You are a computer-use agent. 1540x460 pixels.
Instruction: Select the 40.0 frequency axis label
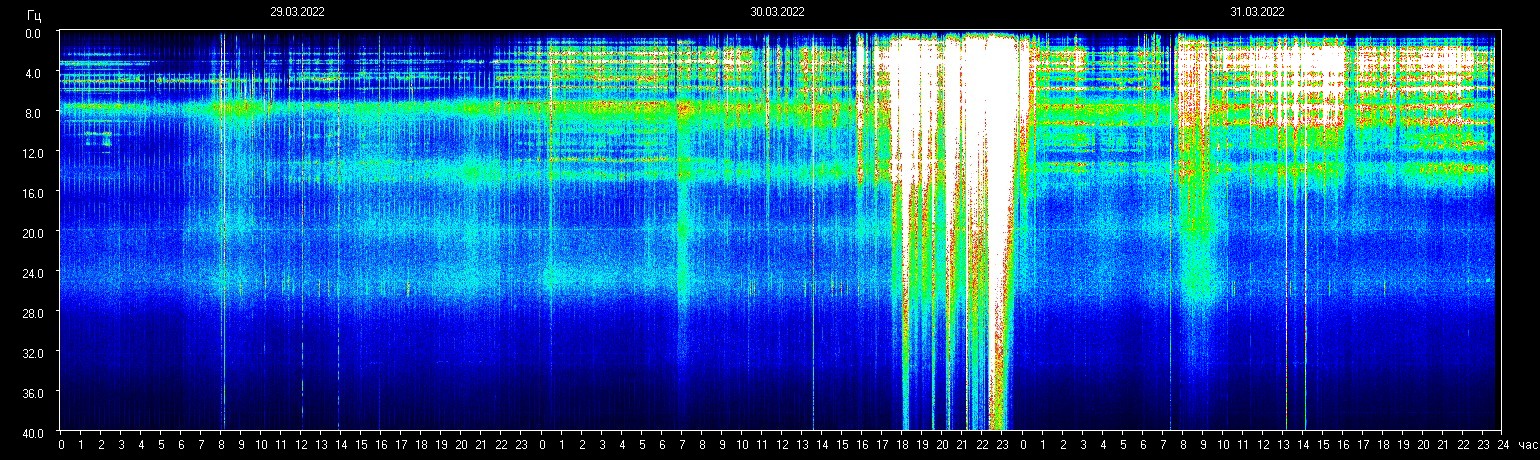[32, 432]
